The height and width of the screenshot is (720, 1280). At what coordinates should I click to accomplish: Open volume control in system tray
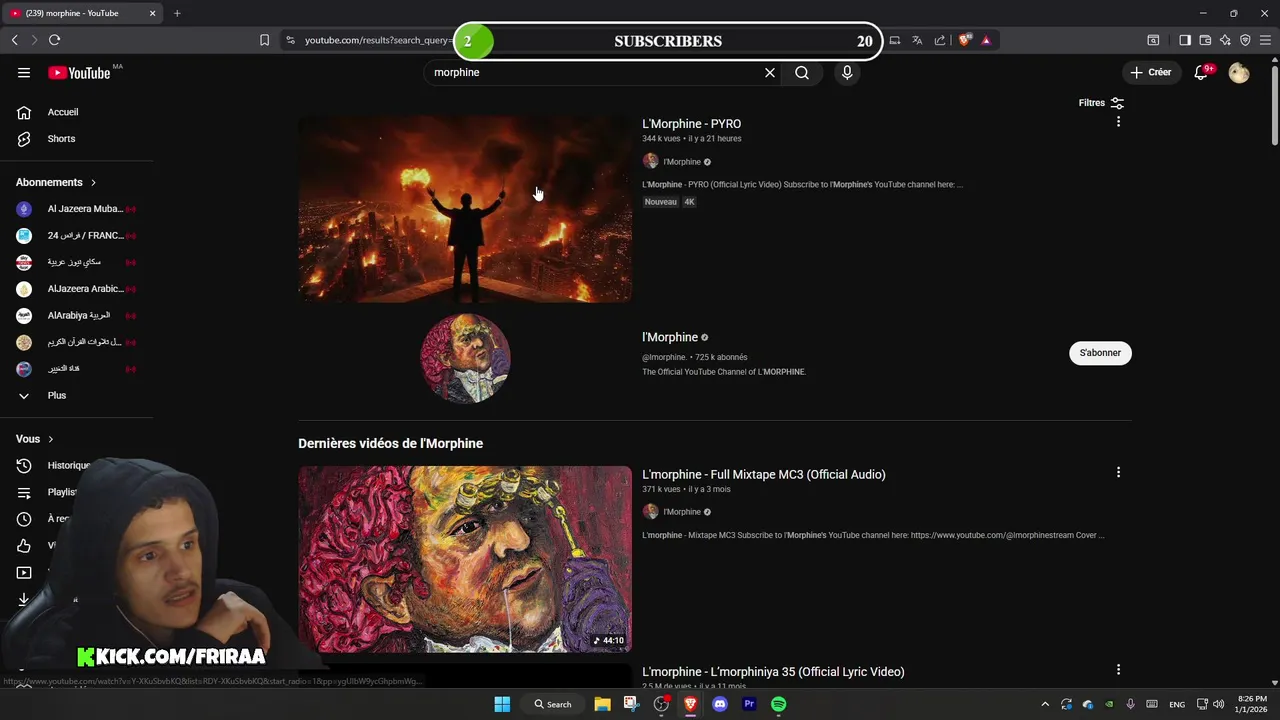[x=1218, y=704]
